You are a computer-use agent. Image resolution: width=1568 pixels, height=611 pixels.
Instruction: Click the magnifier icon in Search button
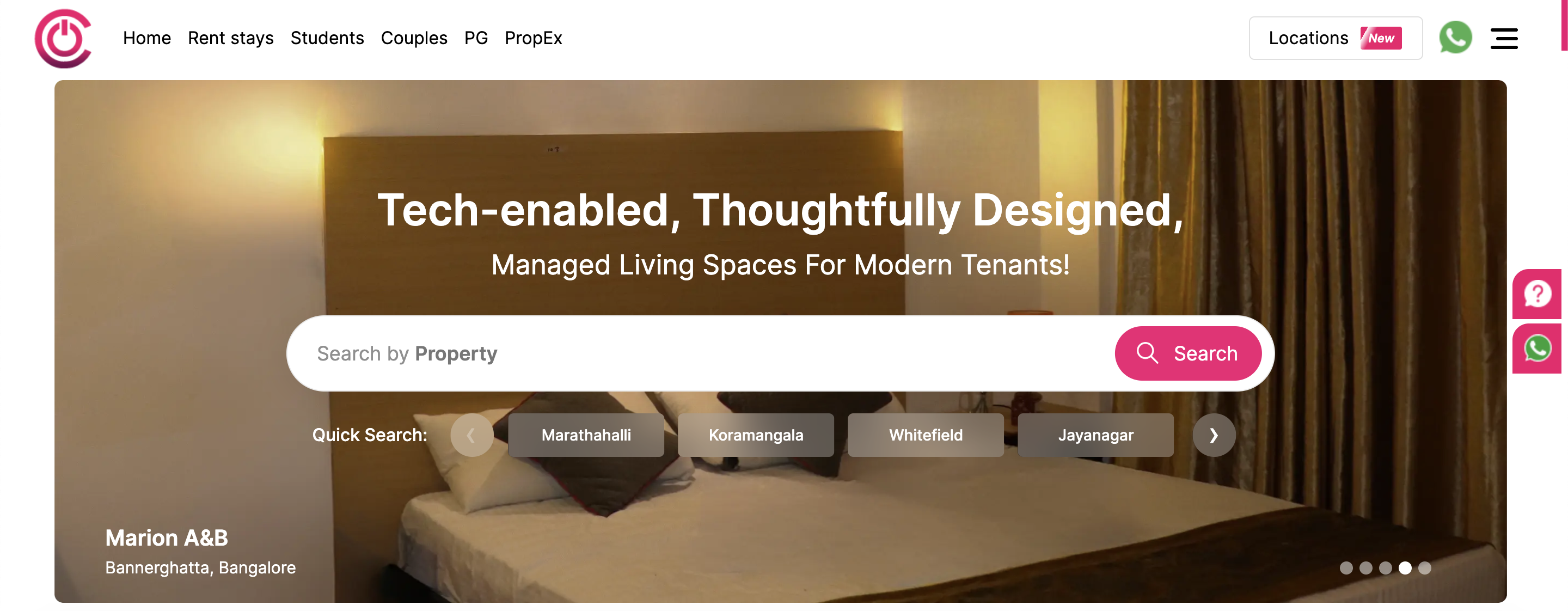(1147, 353)
